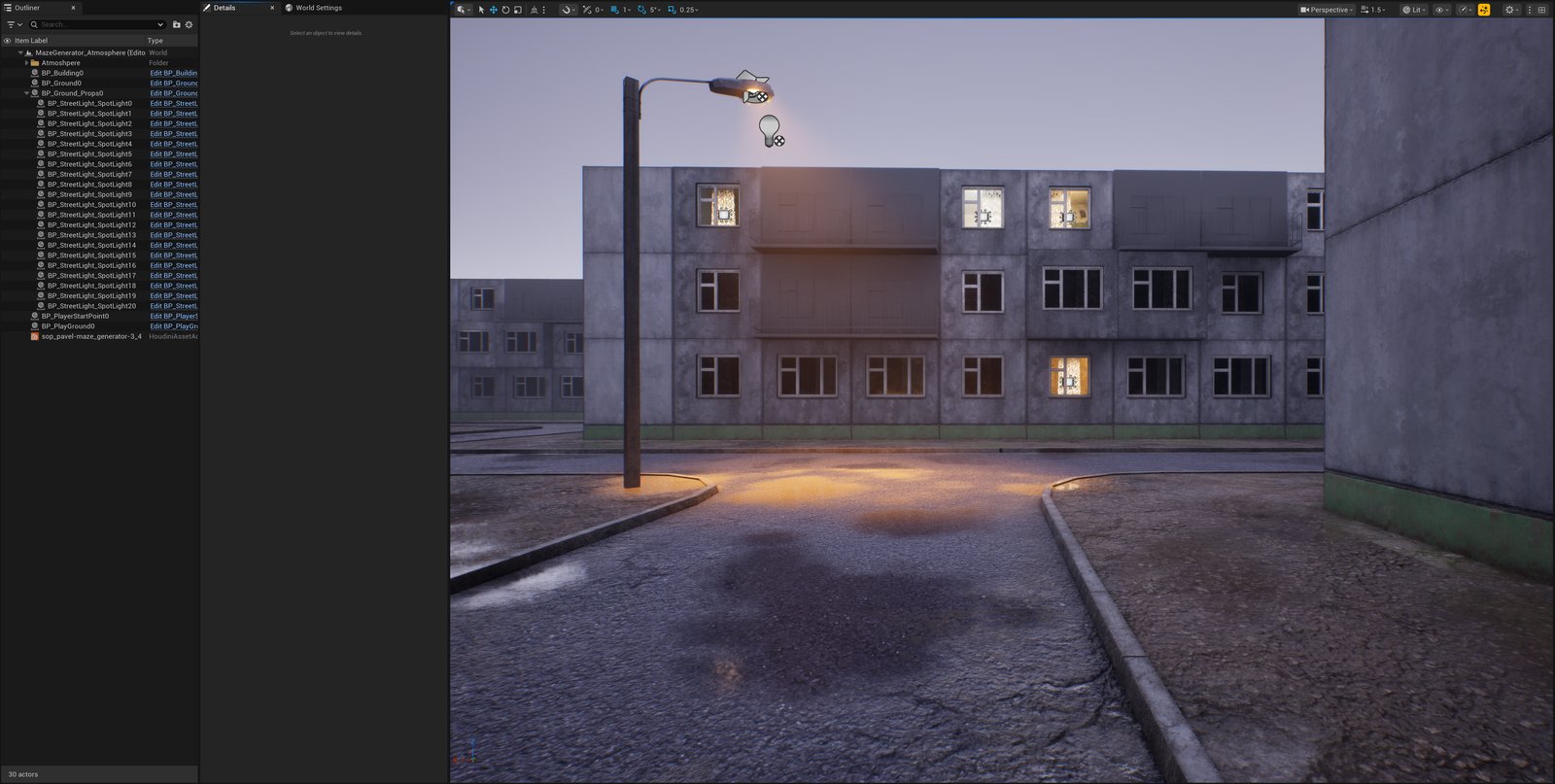
Task: Click Edit link for BP_StreetLight_SpotLight5
Action: click(173, 153)
